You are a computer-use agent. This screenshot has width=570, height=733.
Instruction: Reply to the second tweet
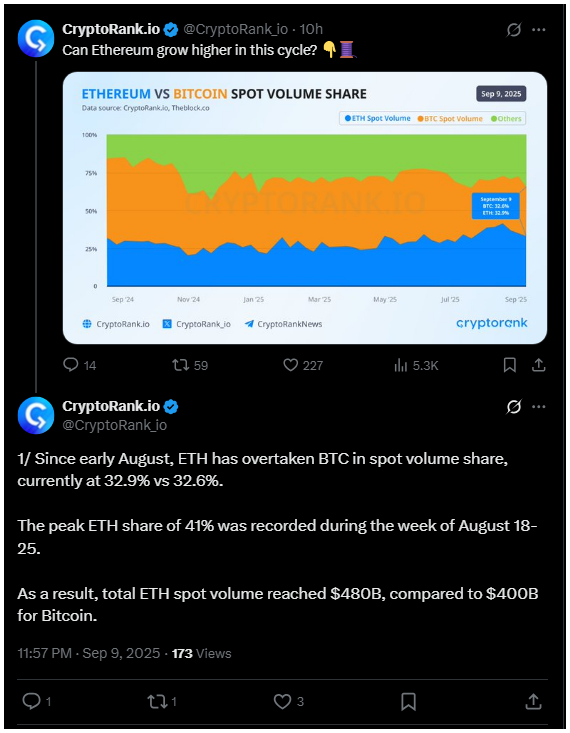(x=31, y=701)
